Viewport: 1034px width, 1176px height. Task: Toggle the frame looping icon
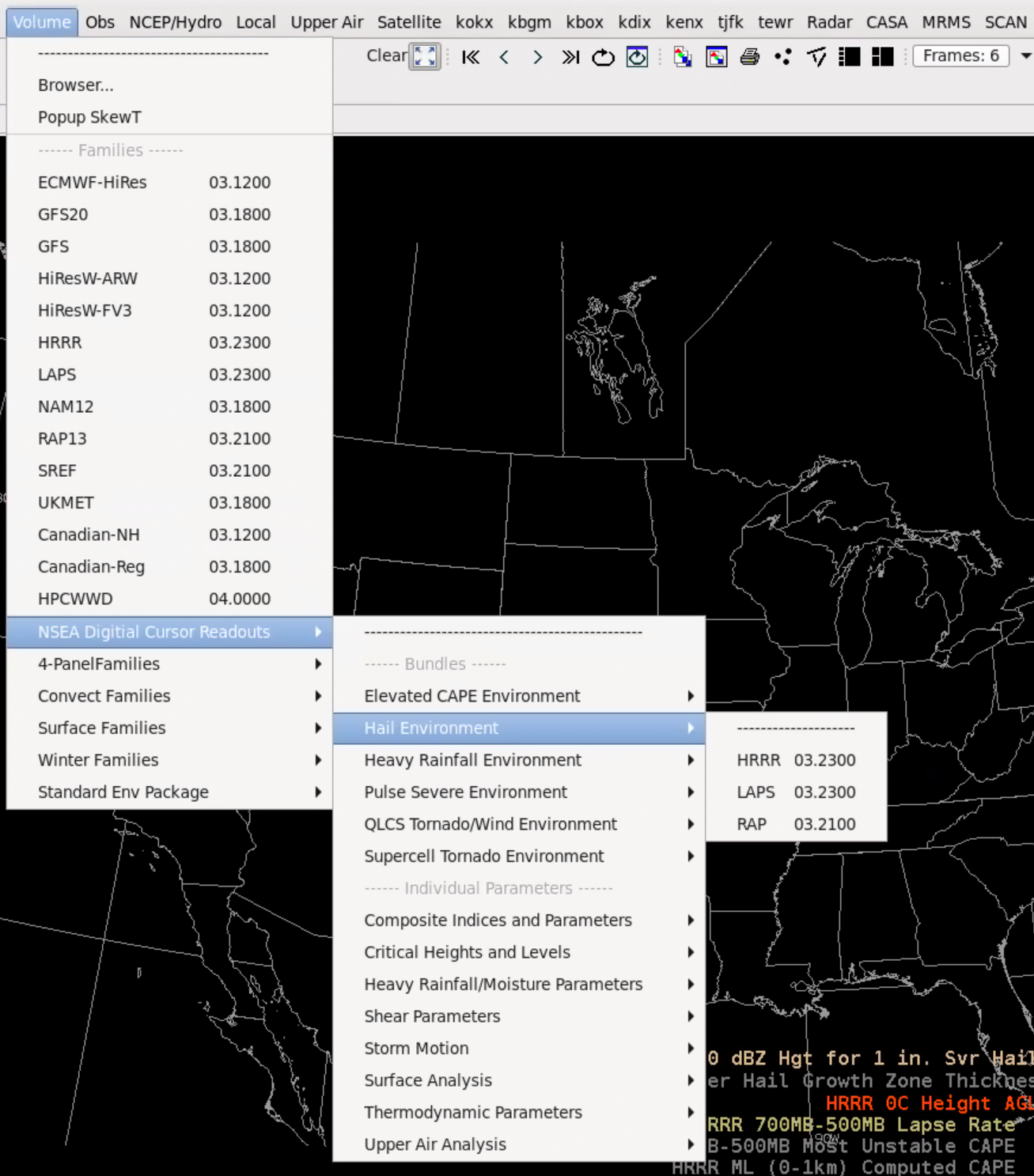pyautogui.click(x=604, y=57)
